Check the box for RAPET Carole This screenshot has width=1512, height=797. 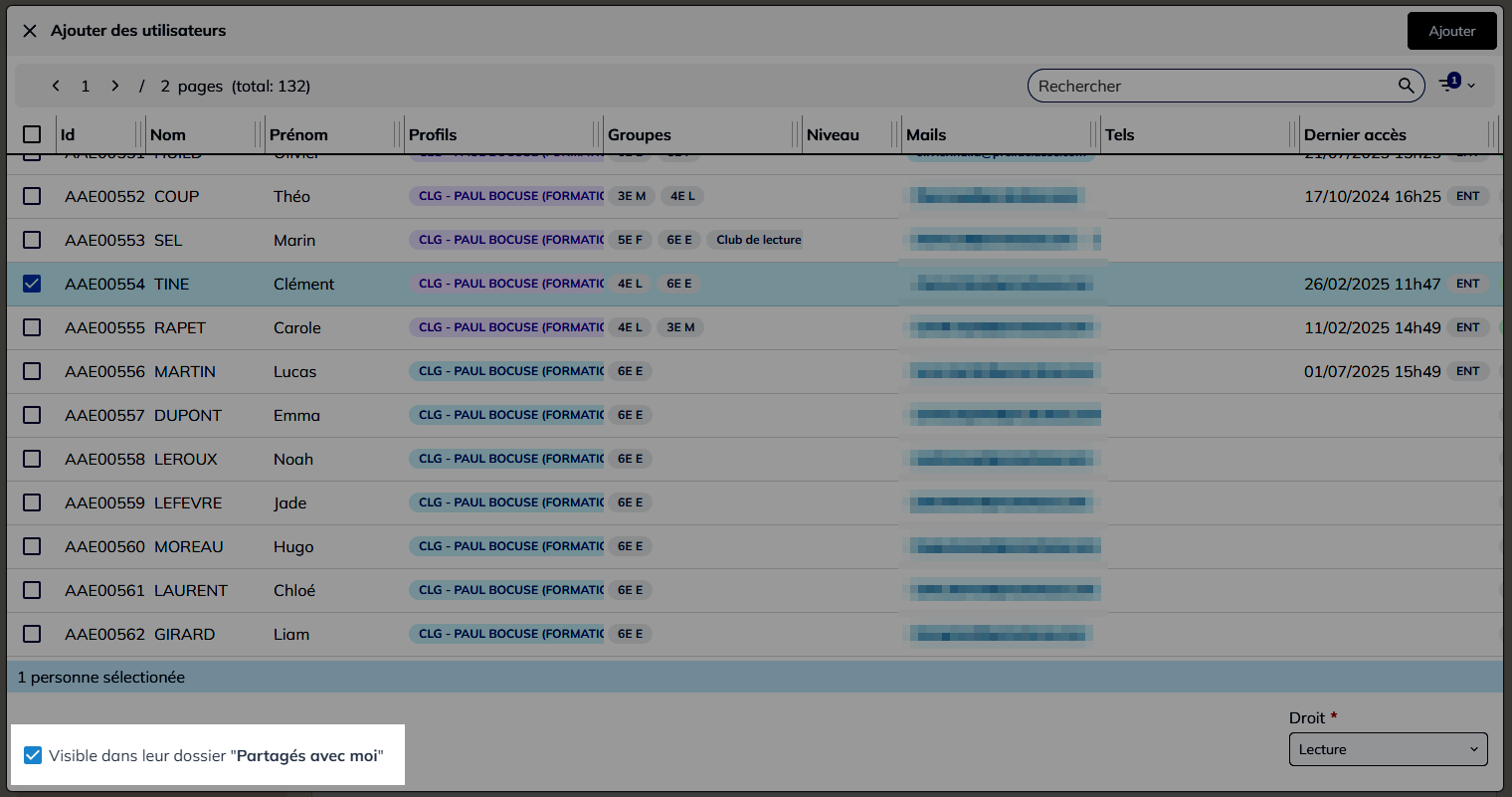point(32,327)
